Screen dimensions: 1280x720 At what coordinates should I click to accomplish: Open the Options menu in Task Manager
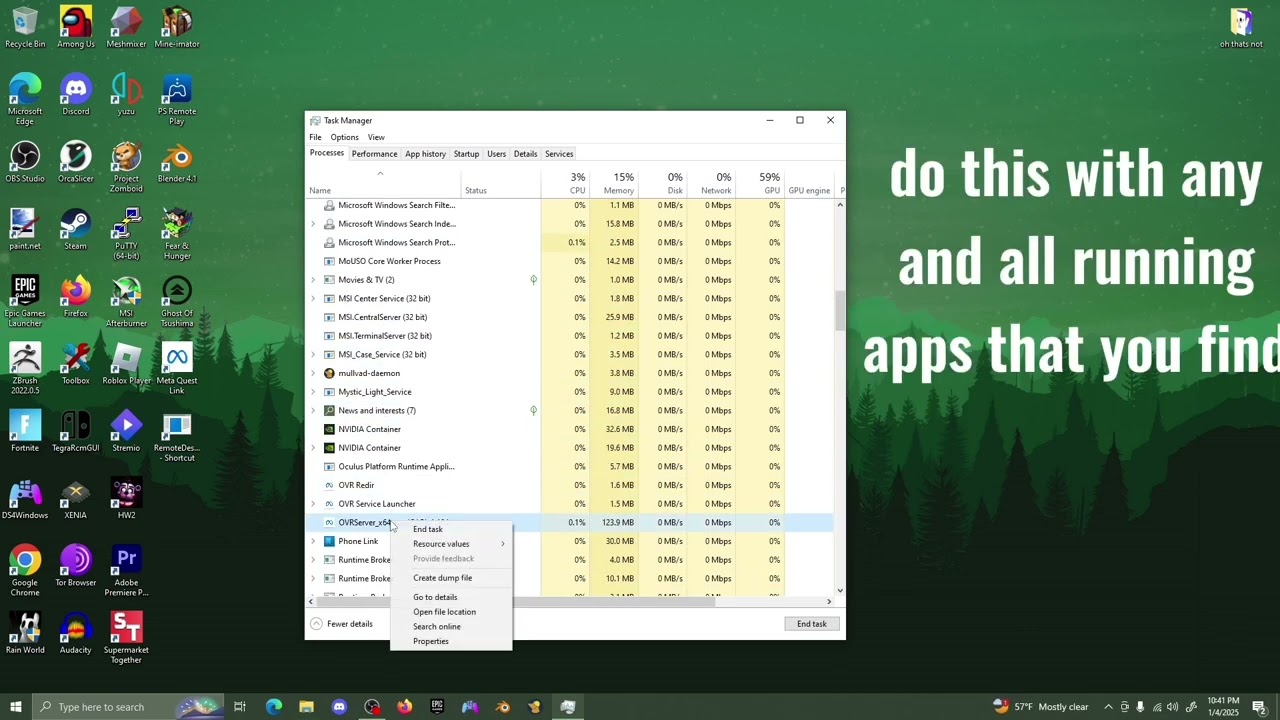tap(344, 137)
